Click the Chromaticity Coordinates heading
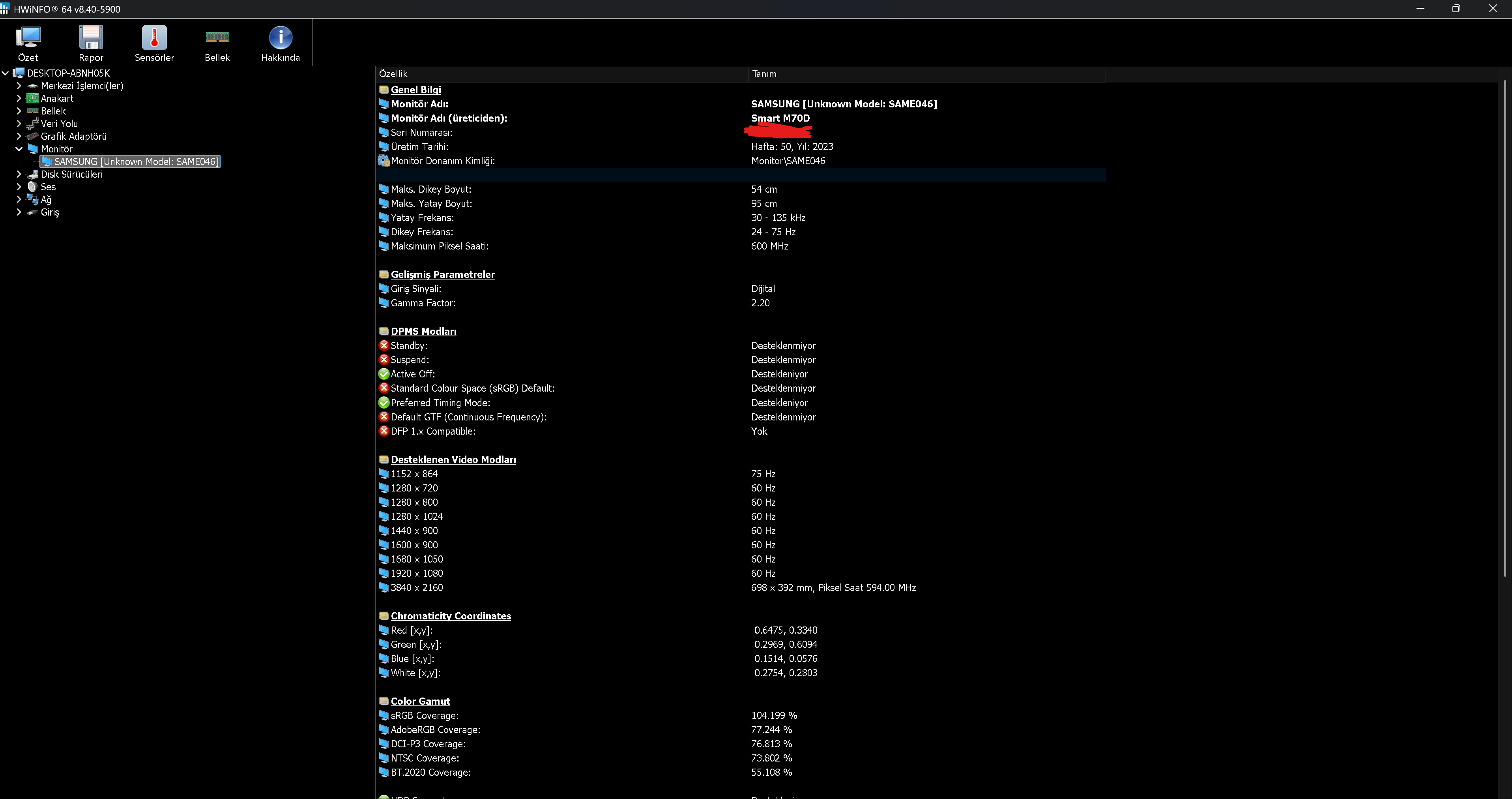1512x799 pixels. (x=451, y=616)
